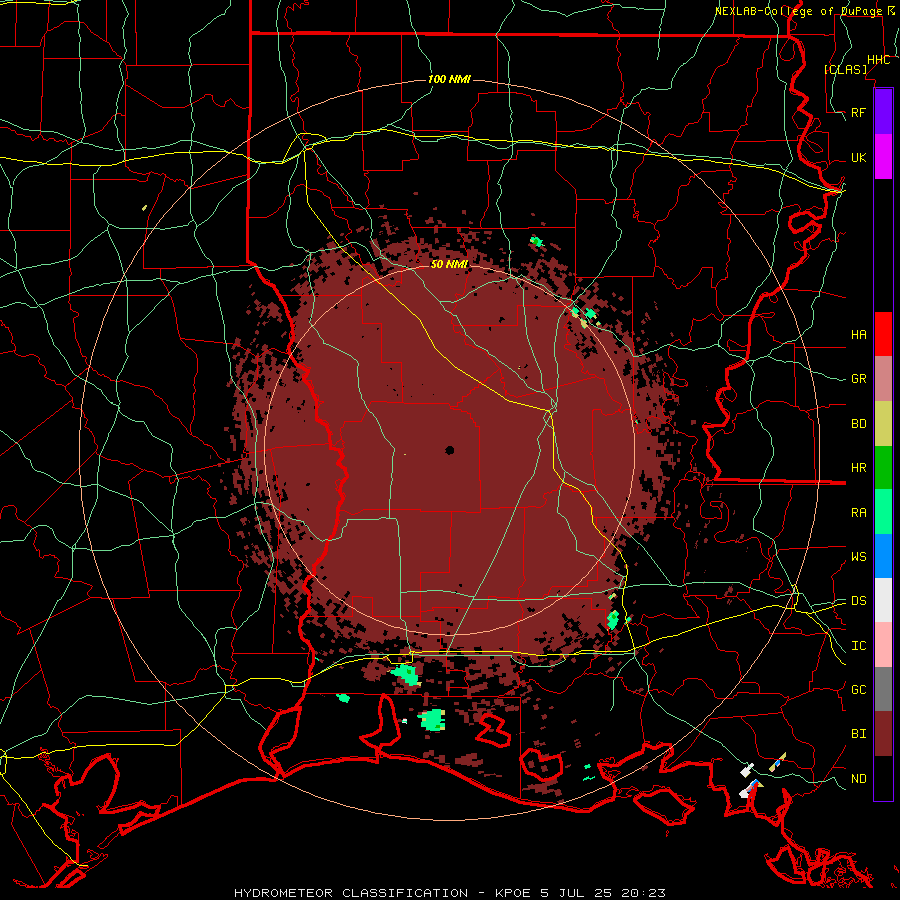Viewport: 900px width, 900px height.
Task: Click the black radar site dot at center
Action: (x=449, y=451)
